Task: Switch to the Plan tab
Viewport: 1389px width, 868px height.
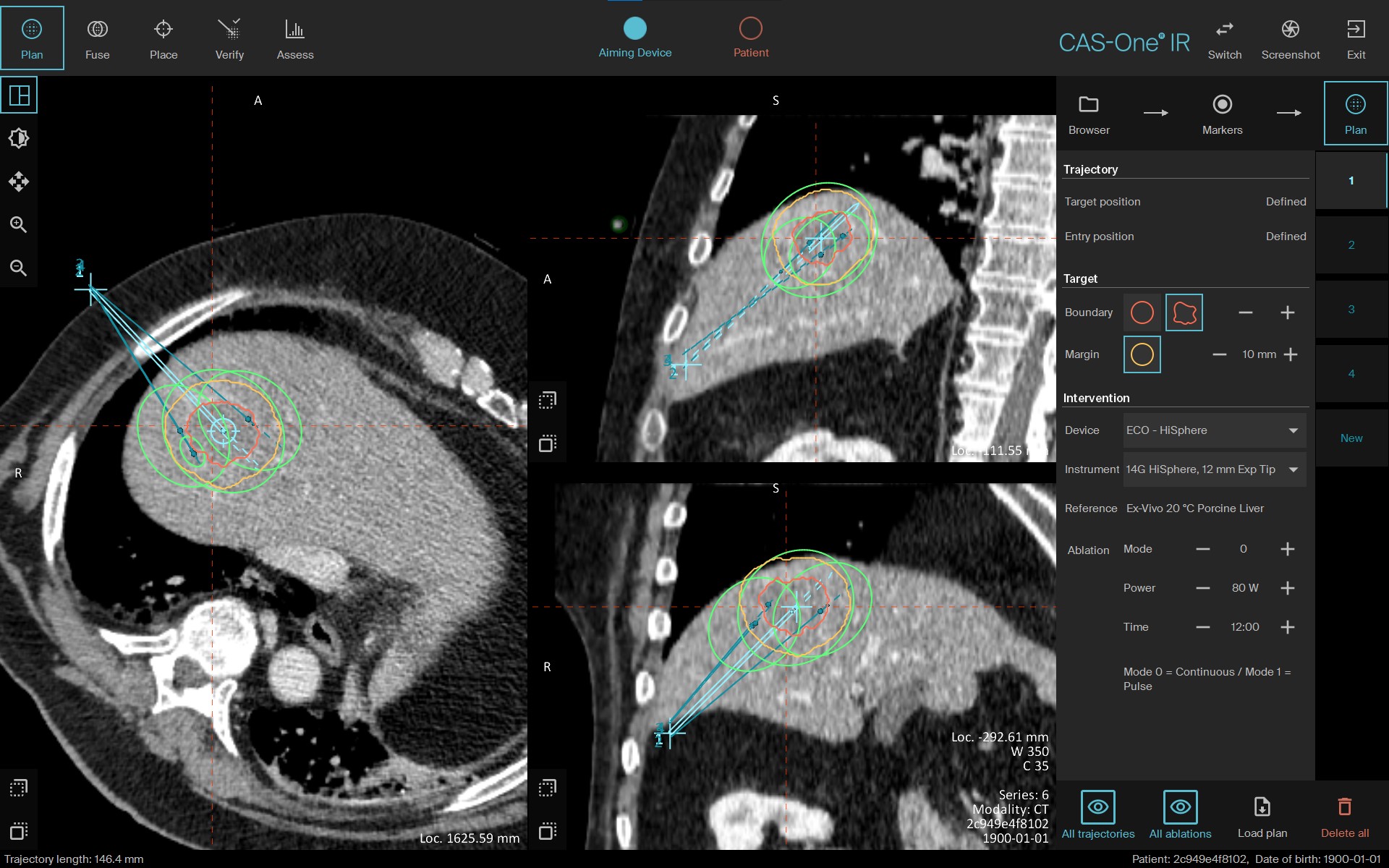Action: pos(1354,112)
